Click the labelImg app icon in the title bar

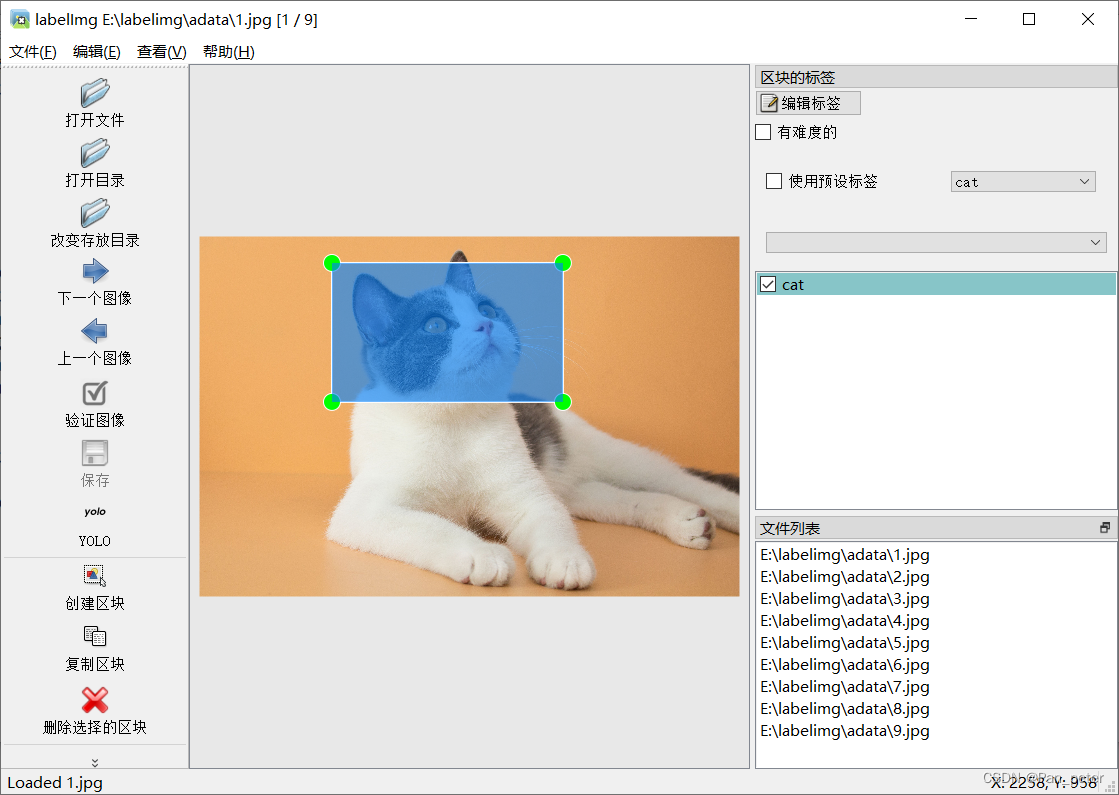(19, 19)
